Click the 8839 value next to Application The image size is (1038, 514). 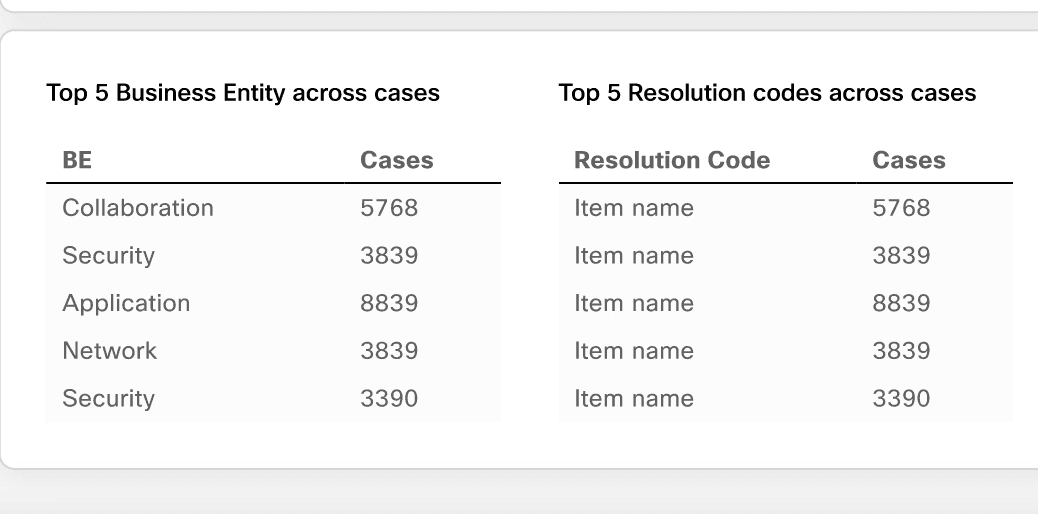click(x=389, y=303)
